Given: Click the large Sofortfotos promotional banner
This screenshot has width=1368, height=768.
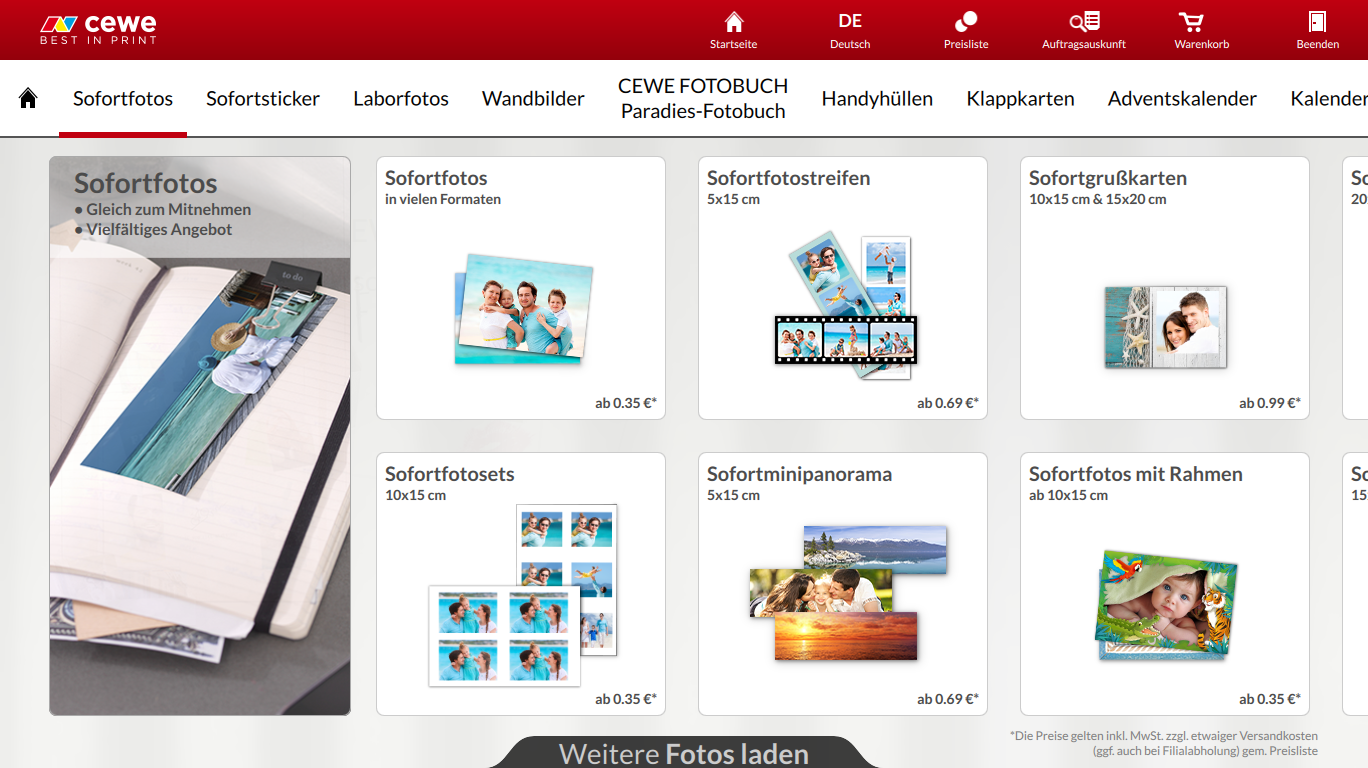Looking at the screenshot, I should pos(200,436).
